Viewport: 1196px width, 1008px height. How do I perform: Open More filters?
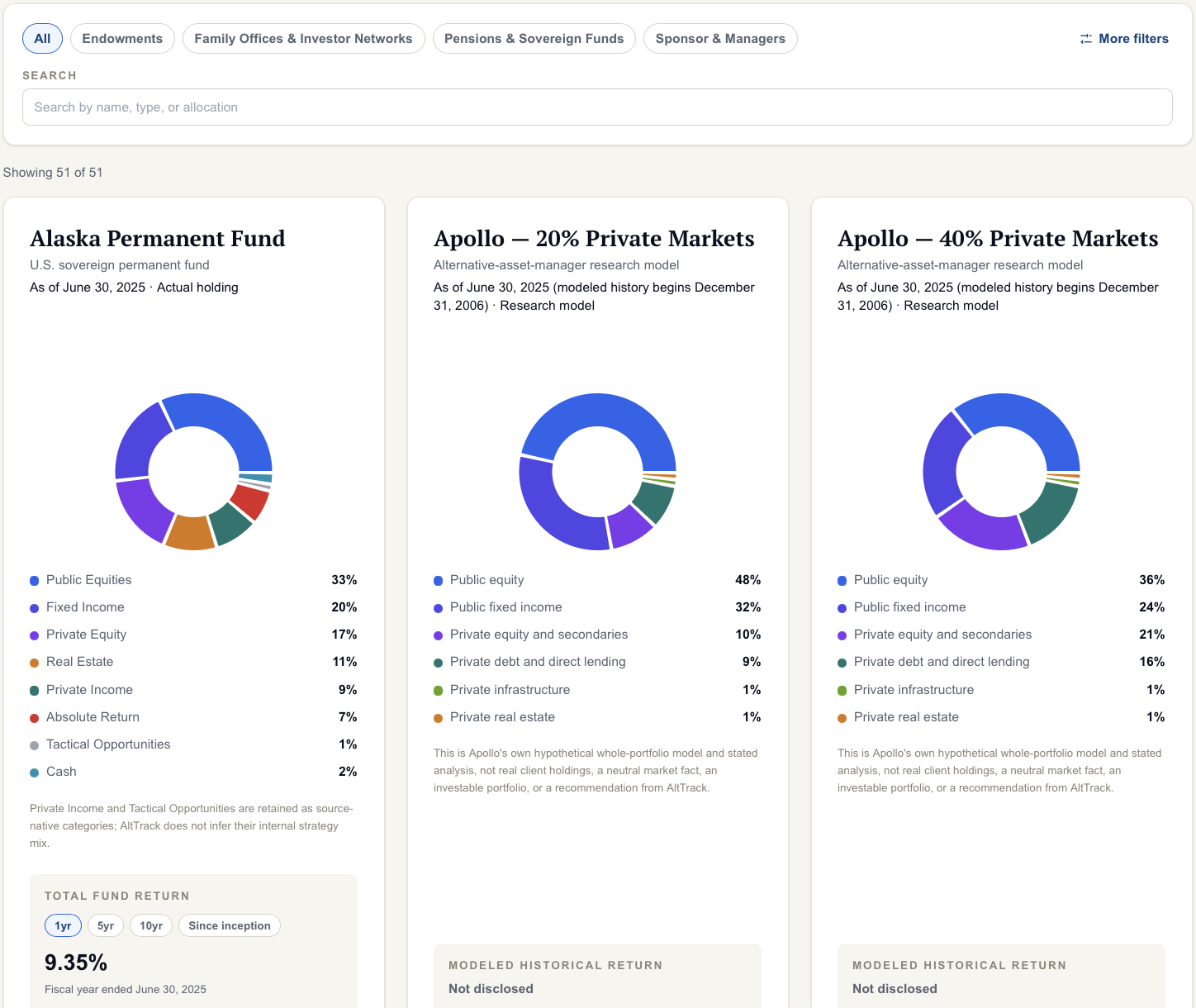click(x=1124, y=39)
